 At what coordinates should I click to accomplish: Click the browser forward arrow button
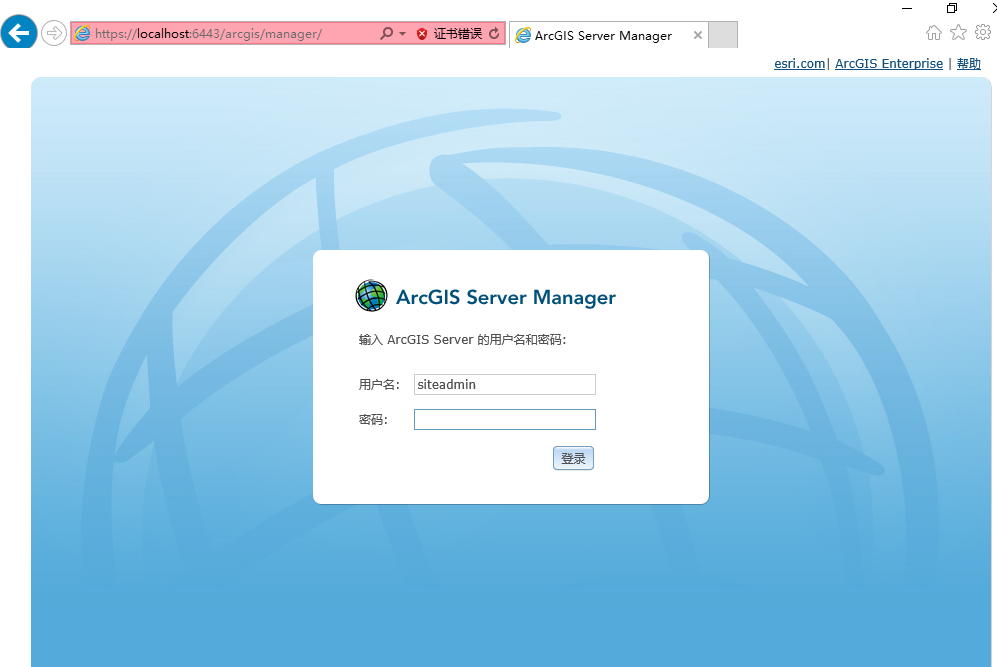(x=54, y=33)
